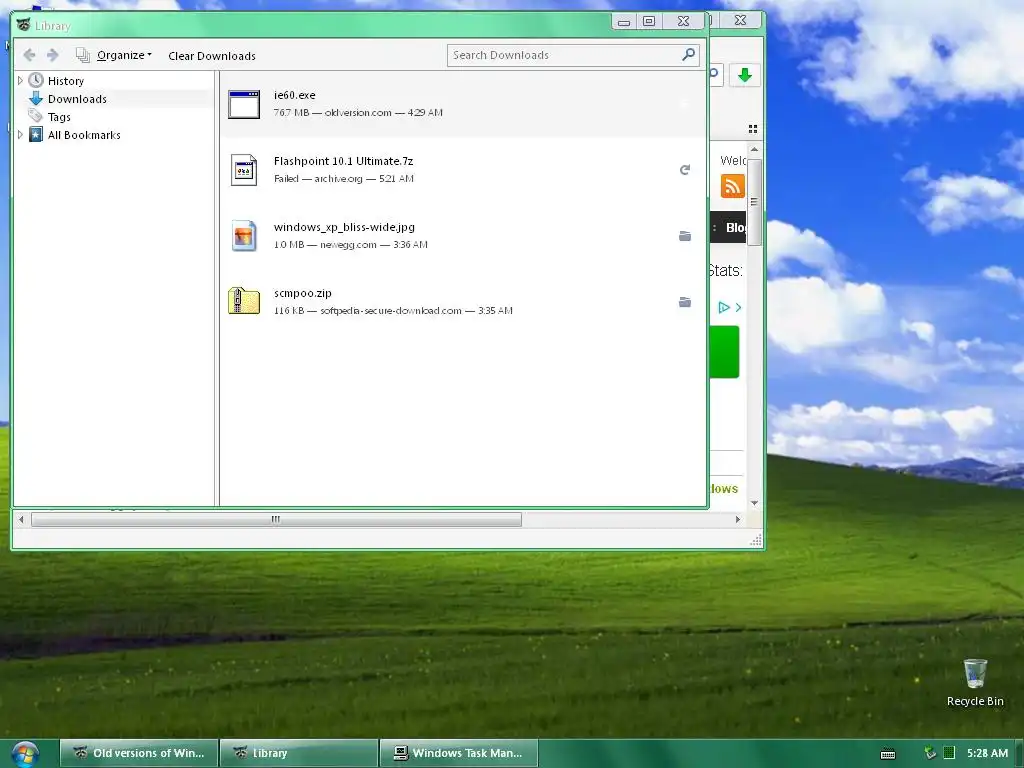The image size is (1024, 768).
Task: Go back with the Library back arrow
Action: tap(29, 55)
